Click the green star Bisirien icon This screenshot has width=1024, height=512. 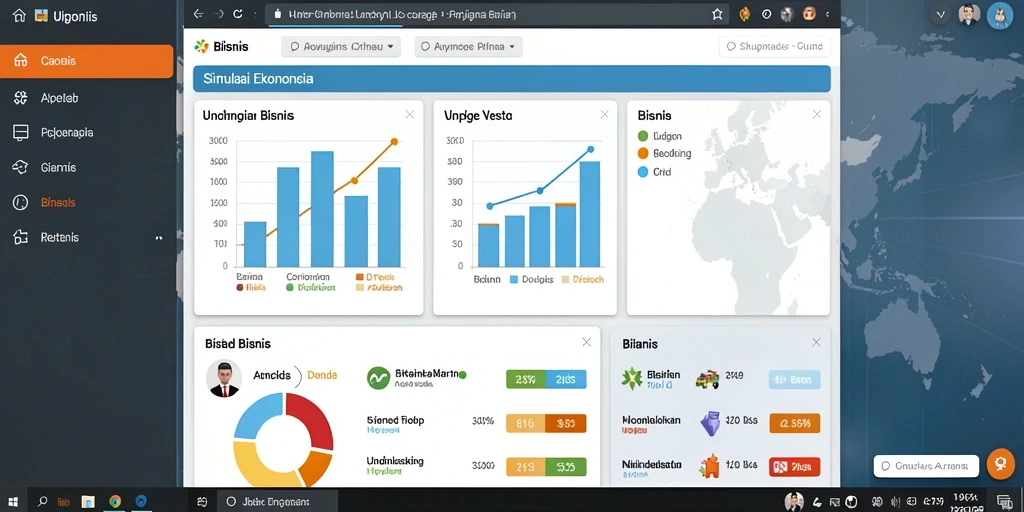click(x=632, y=379)
